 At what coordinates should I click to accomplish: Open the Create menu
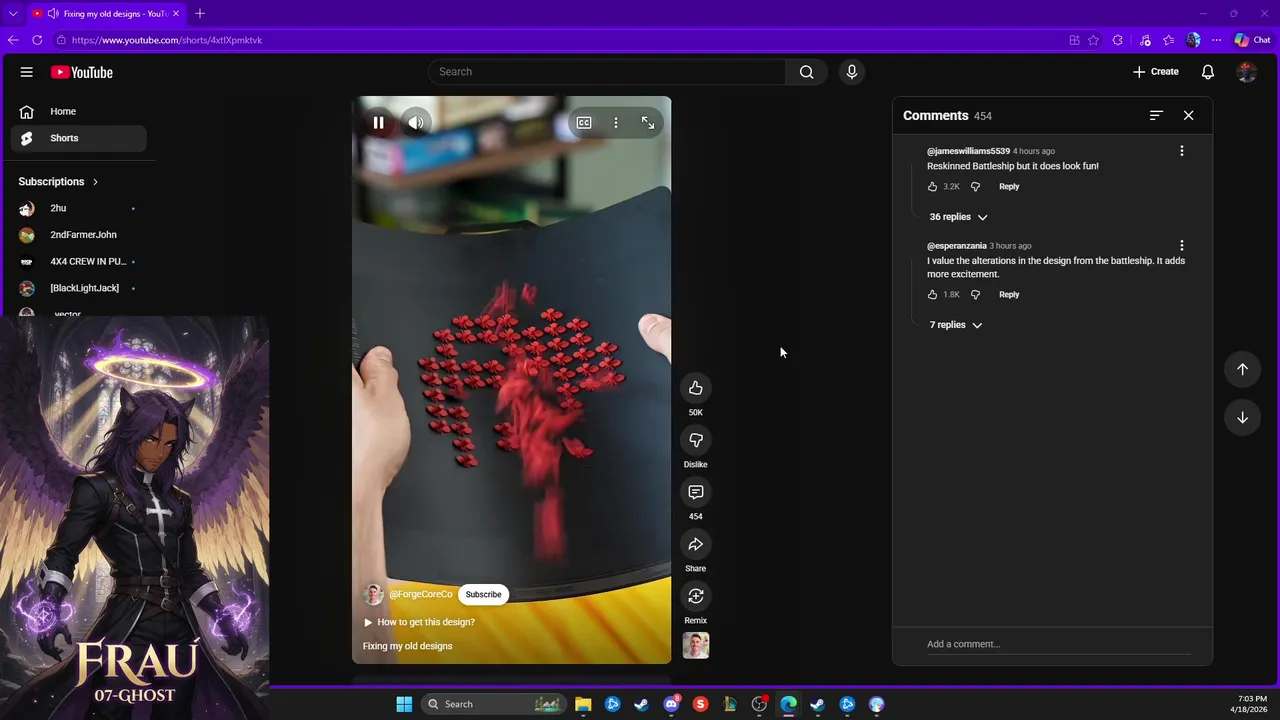[x=1156, y=72]
